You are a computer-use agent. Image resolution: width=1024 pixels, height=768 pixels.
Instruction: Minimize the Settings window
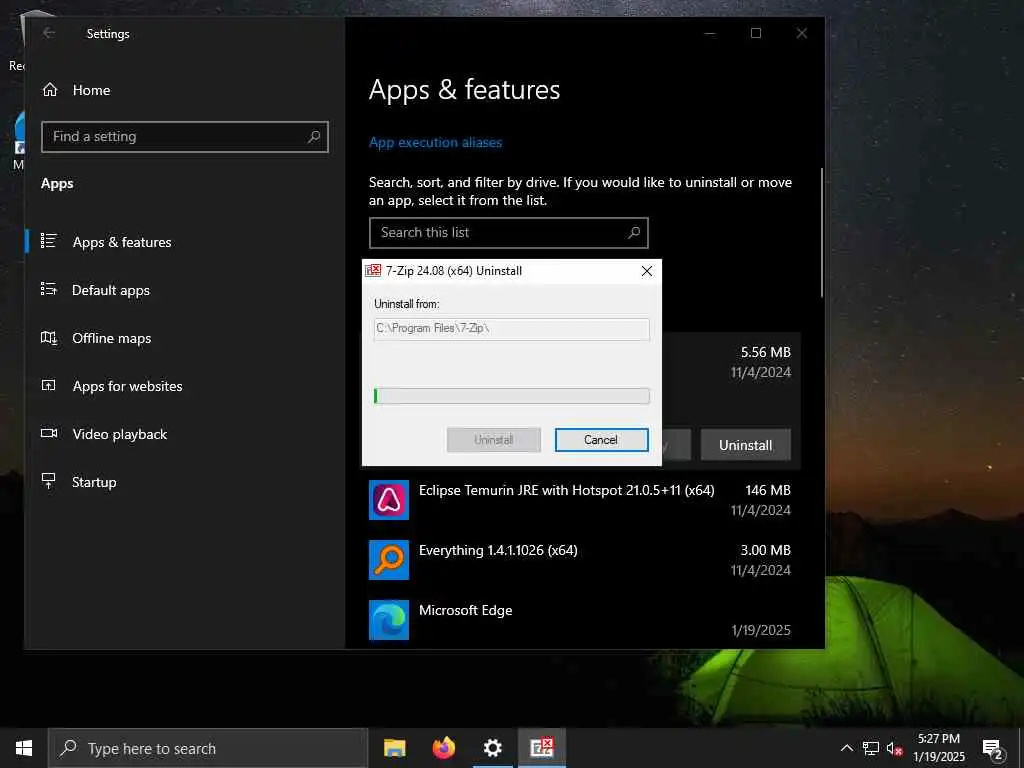coord(710,33)
